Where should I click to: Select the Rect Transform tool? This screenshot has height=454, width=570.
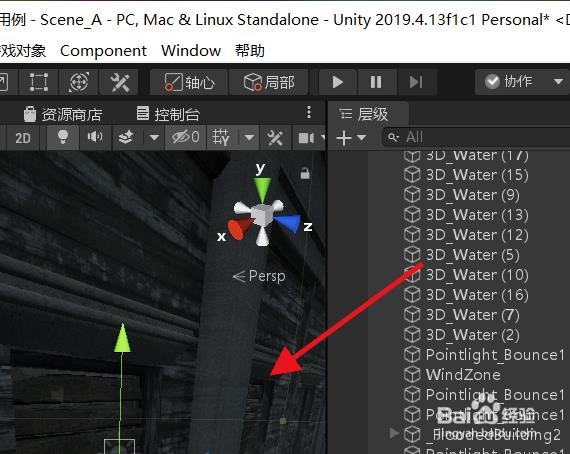39,82
